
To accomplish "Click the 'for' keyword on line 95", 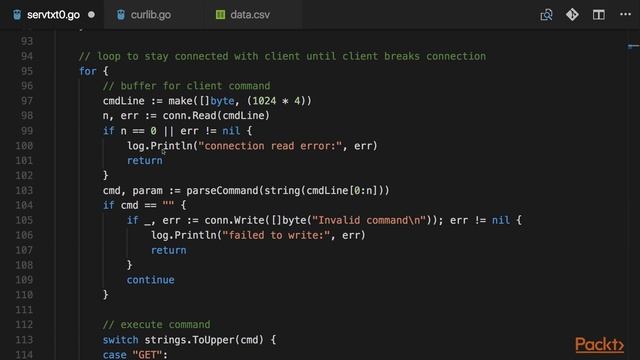I will (x=88, y=71).
